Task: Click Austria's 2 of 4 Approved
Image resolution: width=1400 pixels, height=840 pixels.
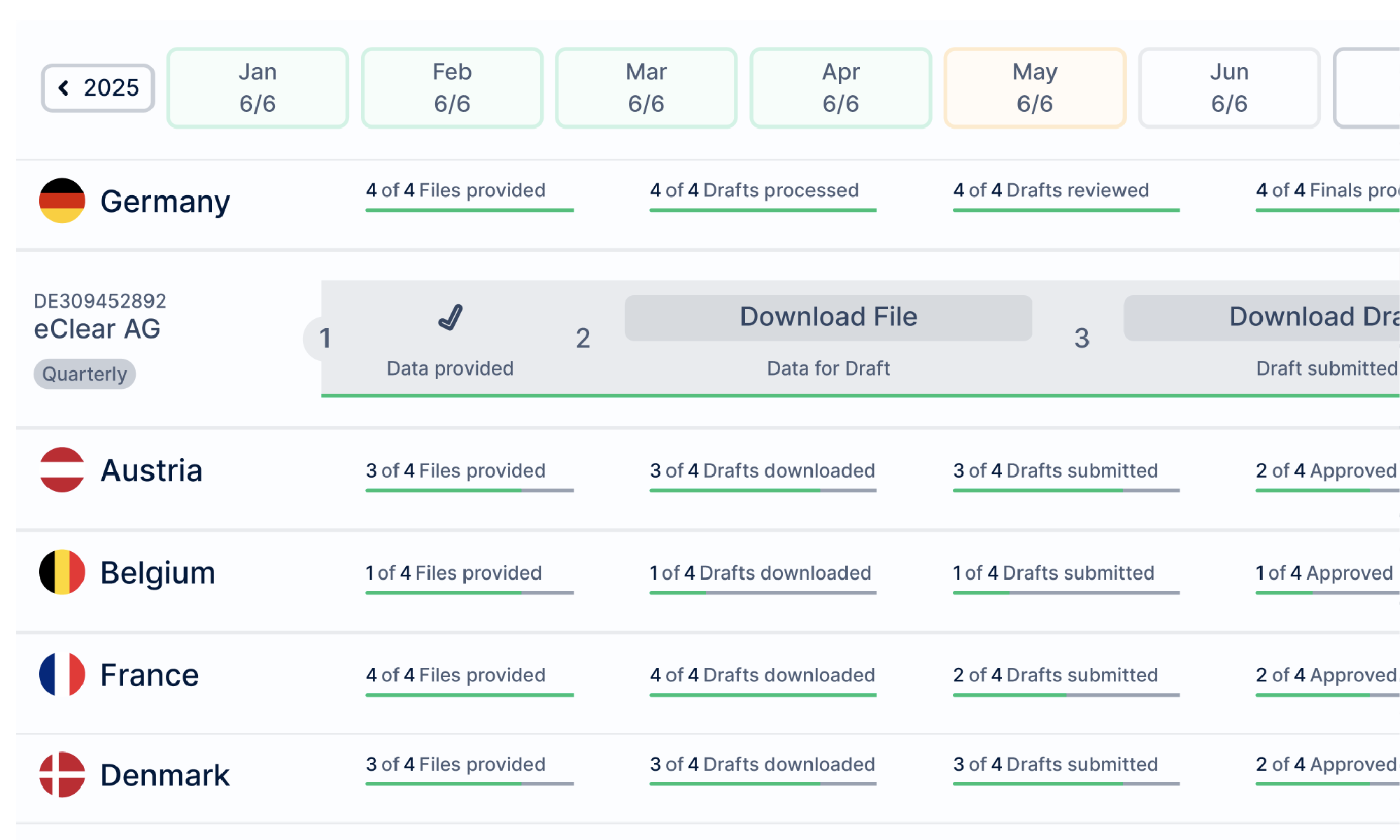Action: (1328, 476)
